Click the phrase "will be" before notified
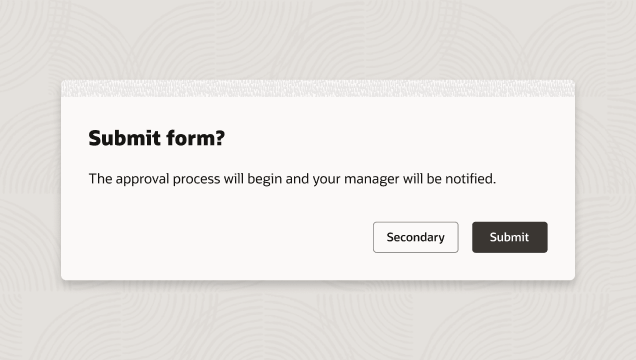This screenshot has height=360, width=636. 422,179
